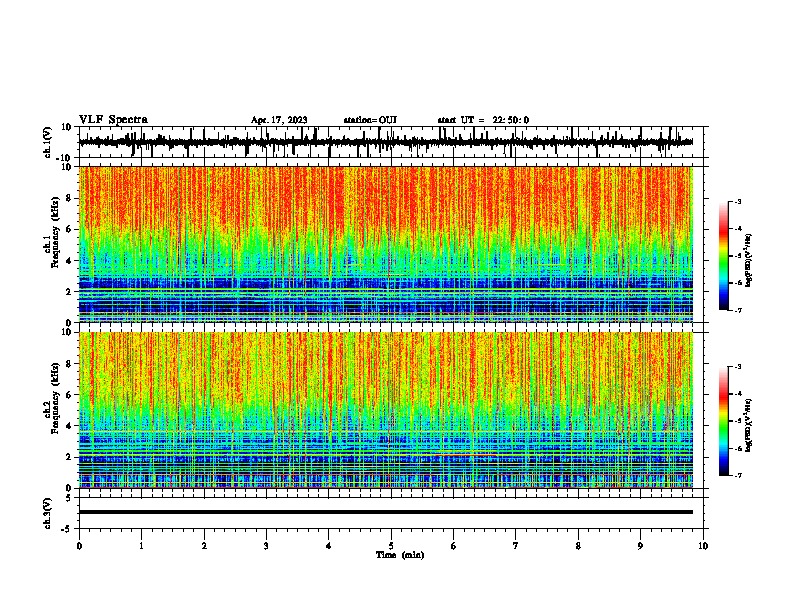792x612 pixels.
Task: Click the ch.2 spectrogram color scale bar
Action: click(x=724, y=421)
